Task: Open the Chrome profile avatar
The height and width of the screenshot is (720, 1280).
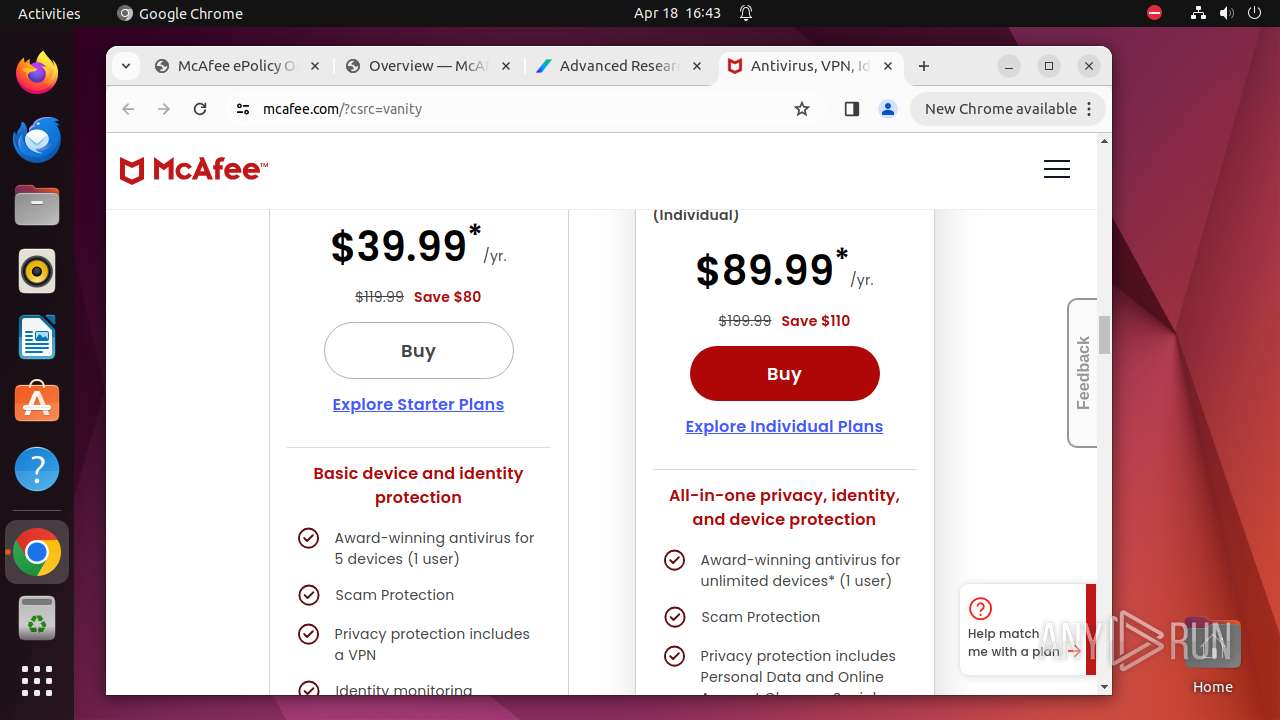Action: tap(887, 109)
